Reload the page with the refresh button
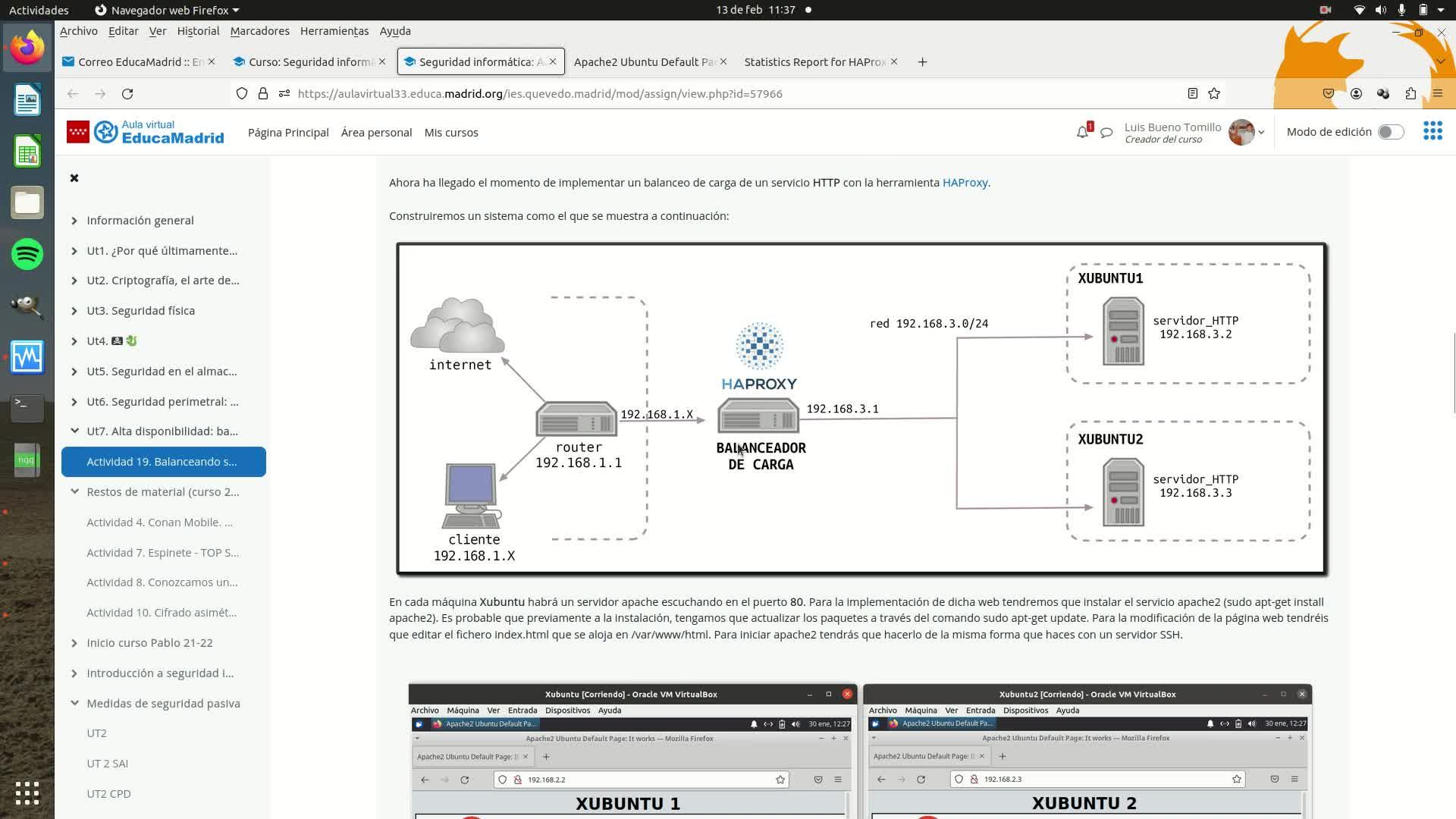The image size is (1456, 819). (x=127, y=93)
